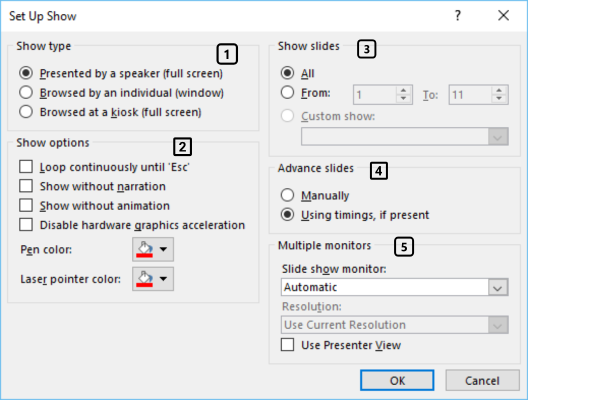Choose Browsed at a kiosk option
This screenshot has width=600, height=400.
[x=26, y=110]
